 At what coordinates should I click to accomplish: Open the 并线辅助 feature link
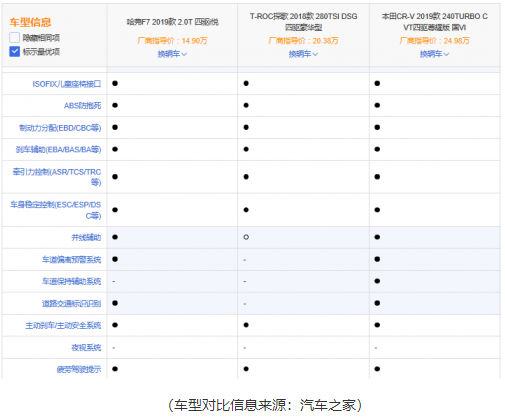(86, 237)
